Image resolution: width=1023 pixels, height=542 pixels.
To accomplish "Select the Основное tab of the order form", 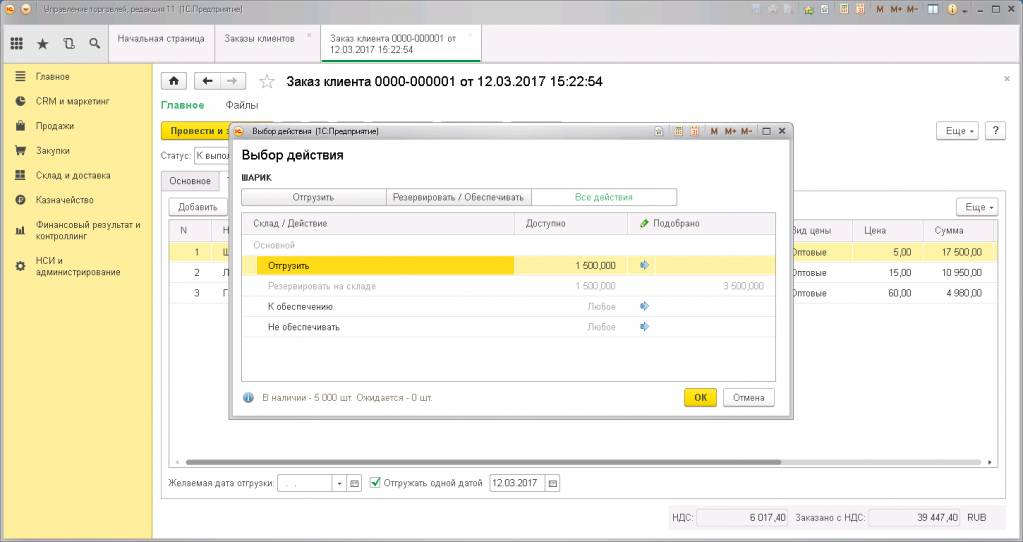I will pos(190,181).
